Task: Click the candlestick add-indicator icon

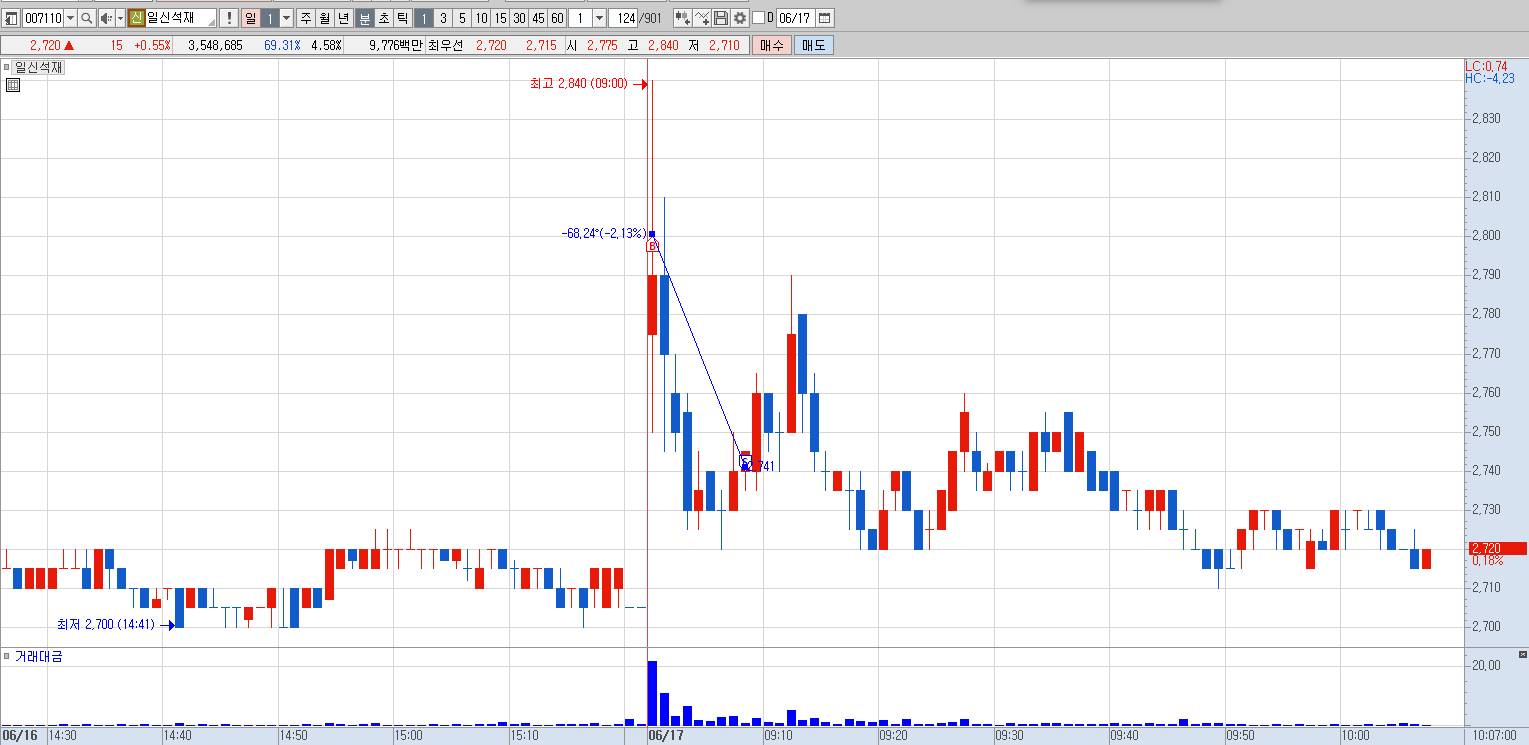Action: tap(683, 18)
